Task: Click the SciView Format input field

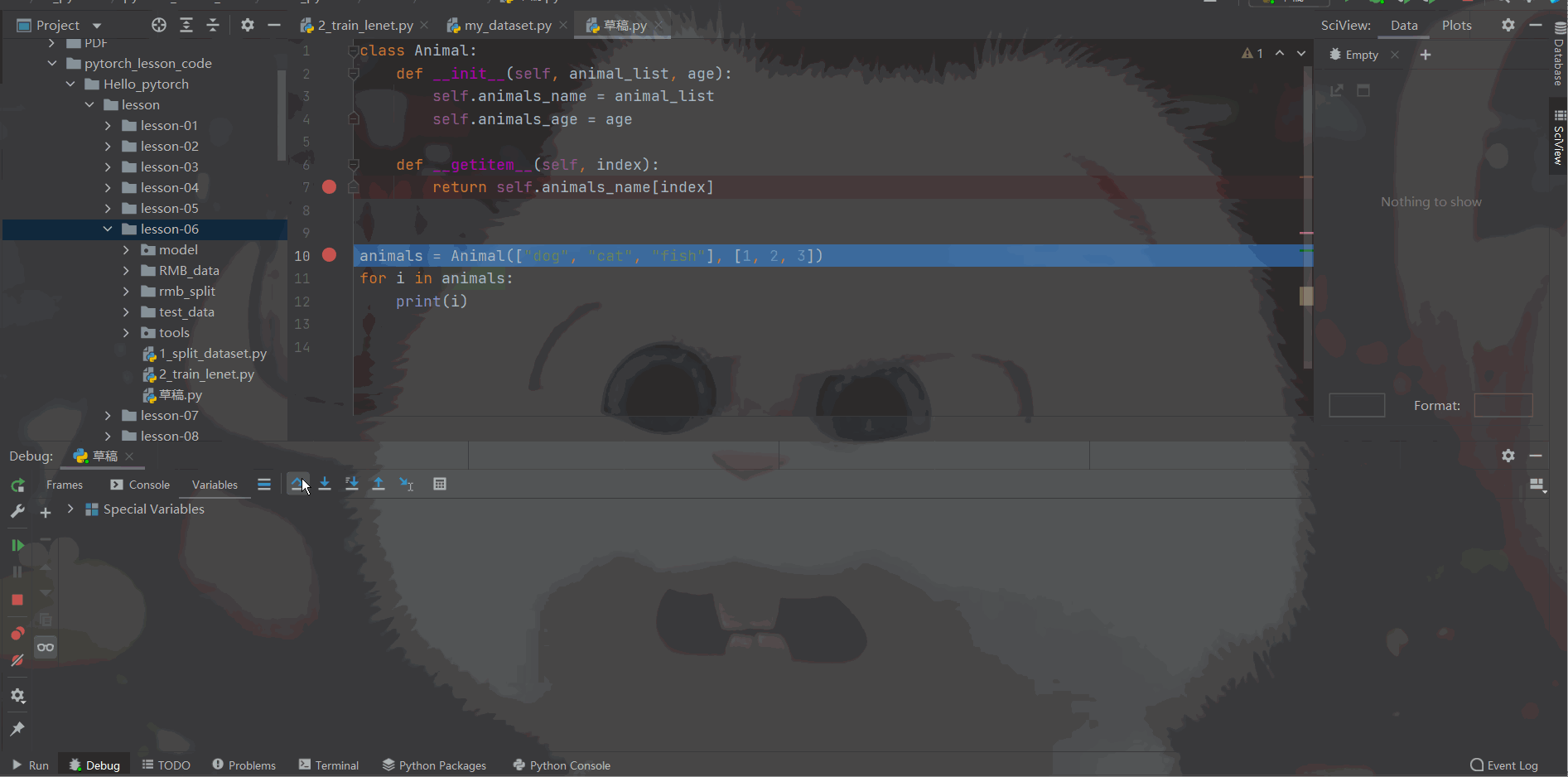Action: pos(1503,405)
